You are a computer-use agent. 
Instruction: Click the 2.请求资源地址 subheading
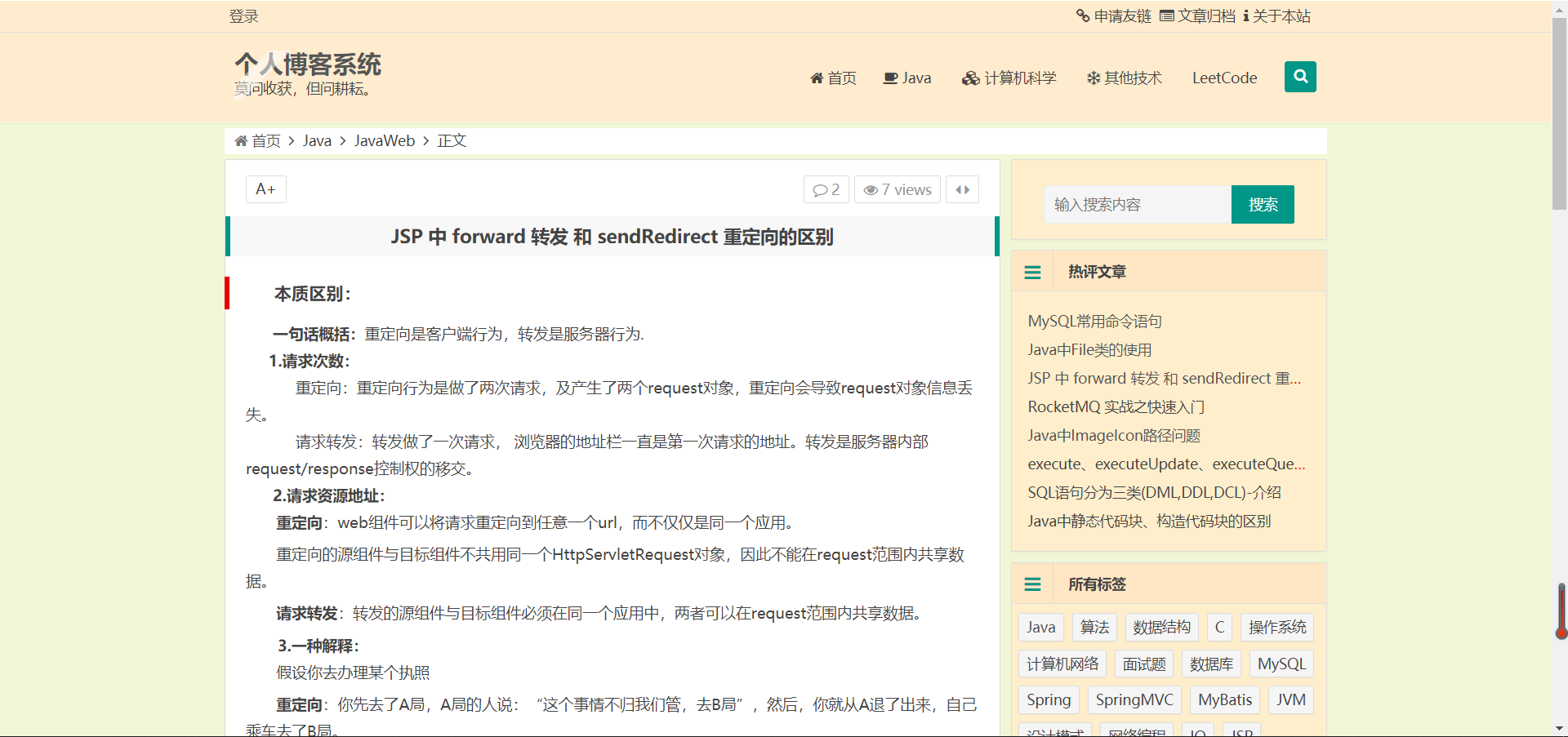(x=329, y=495)
